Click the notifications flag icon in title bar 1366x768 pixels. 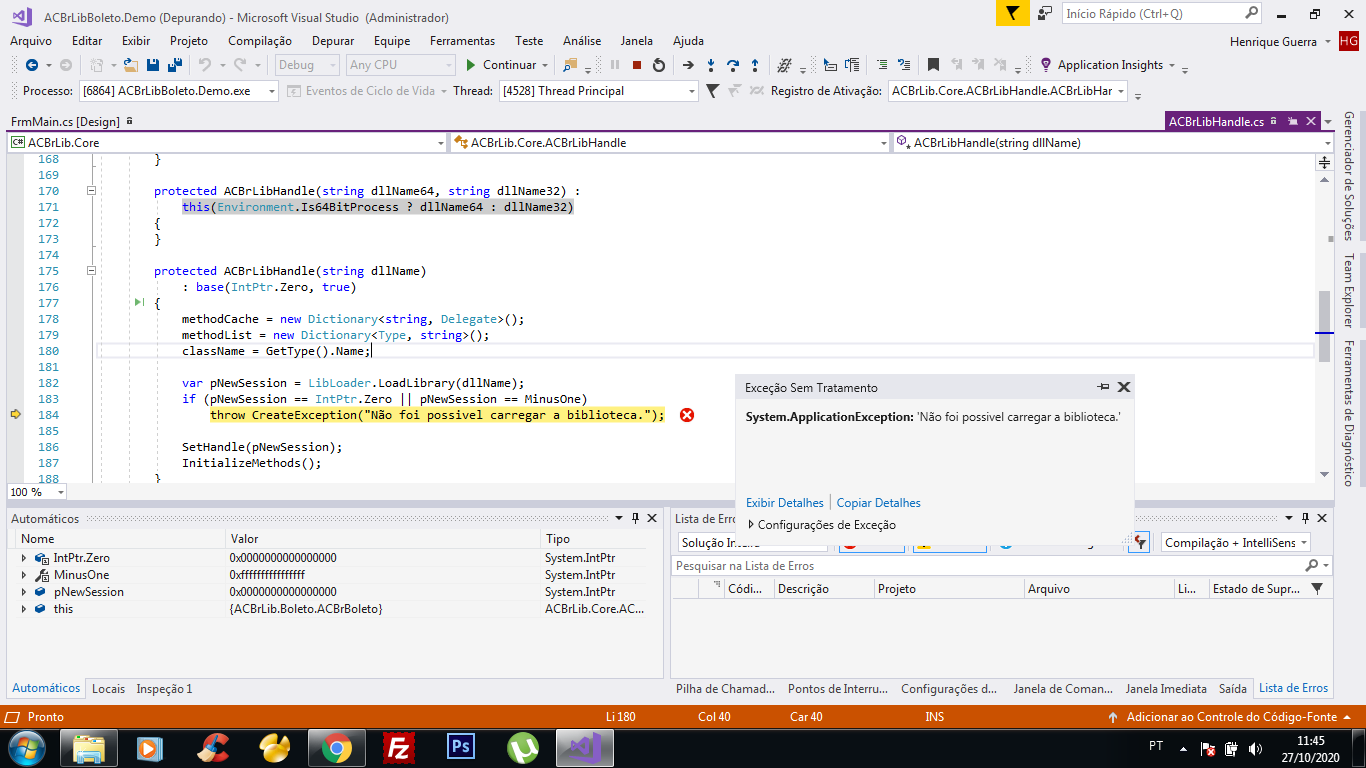tap(1013, 14)
